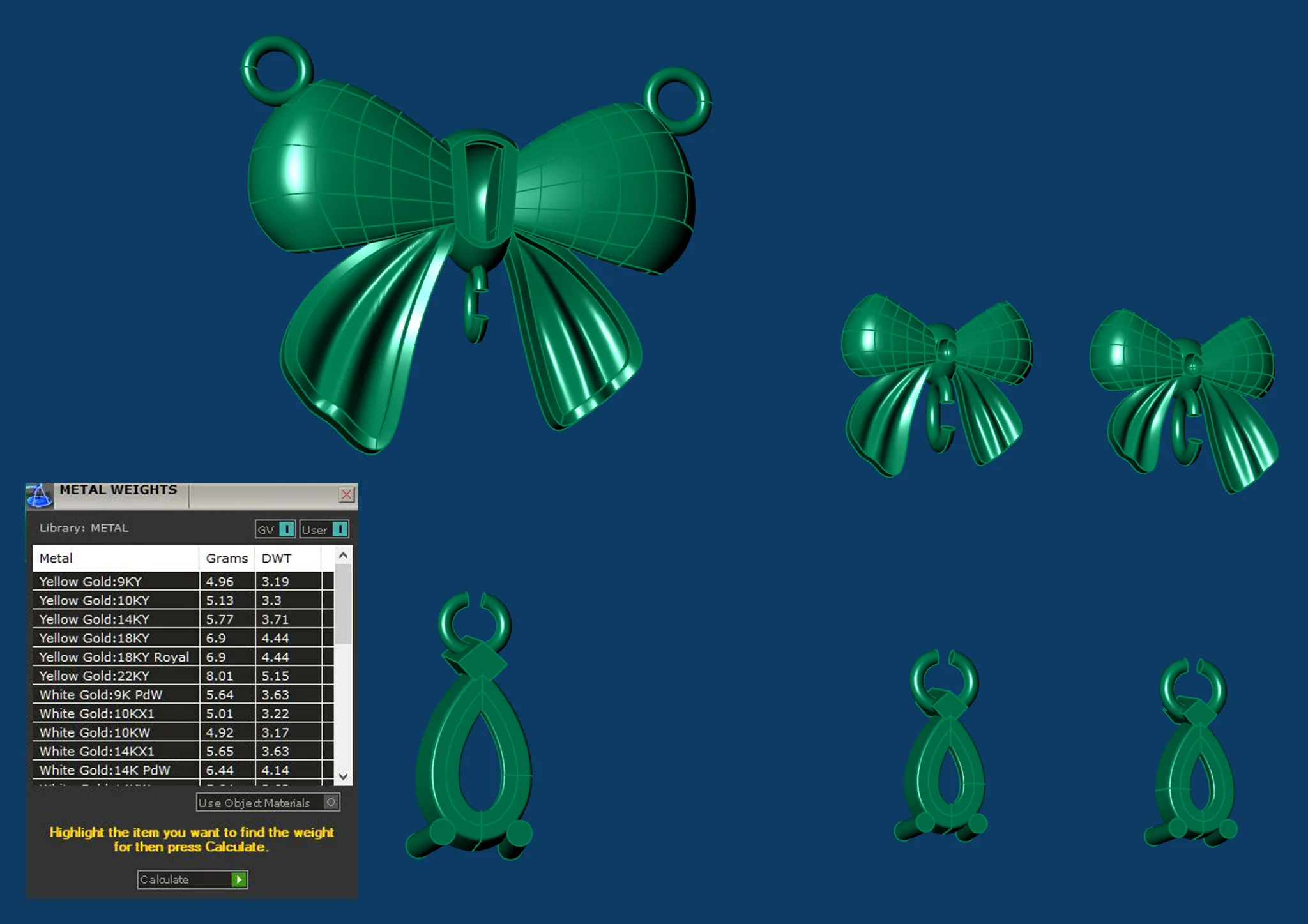Image resolution: width=1308 pixels, height=924 pixels.
Task: Select the White Gold:10KX1 row
Action: click(183, 713)
